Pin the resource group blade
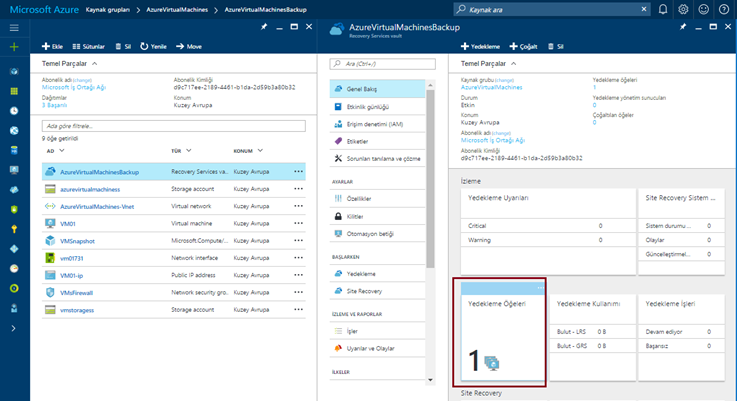This screenshot has height=401, width=737. (264, 27)
